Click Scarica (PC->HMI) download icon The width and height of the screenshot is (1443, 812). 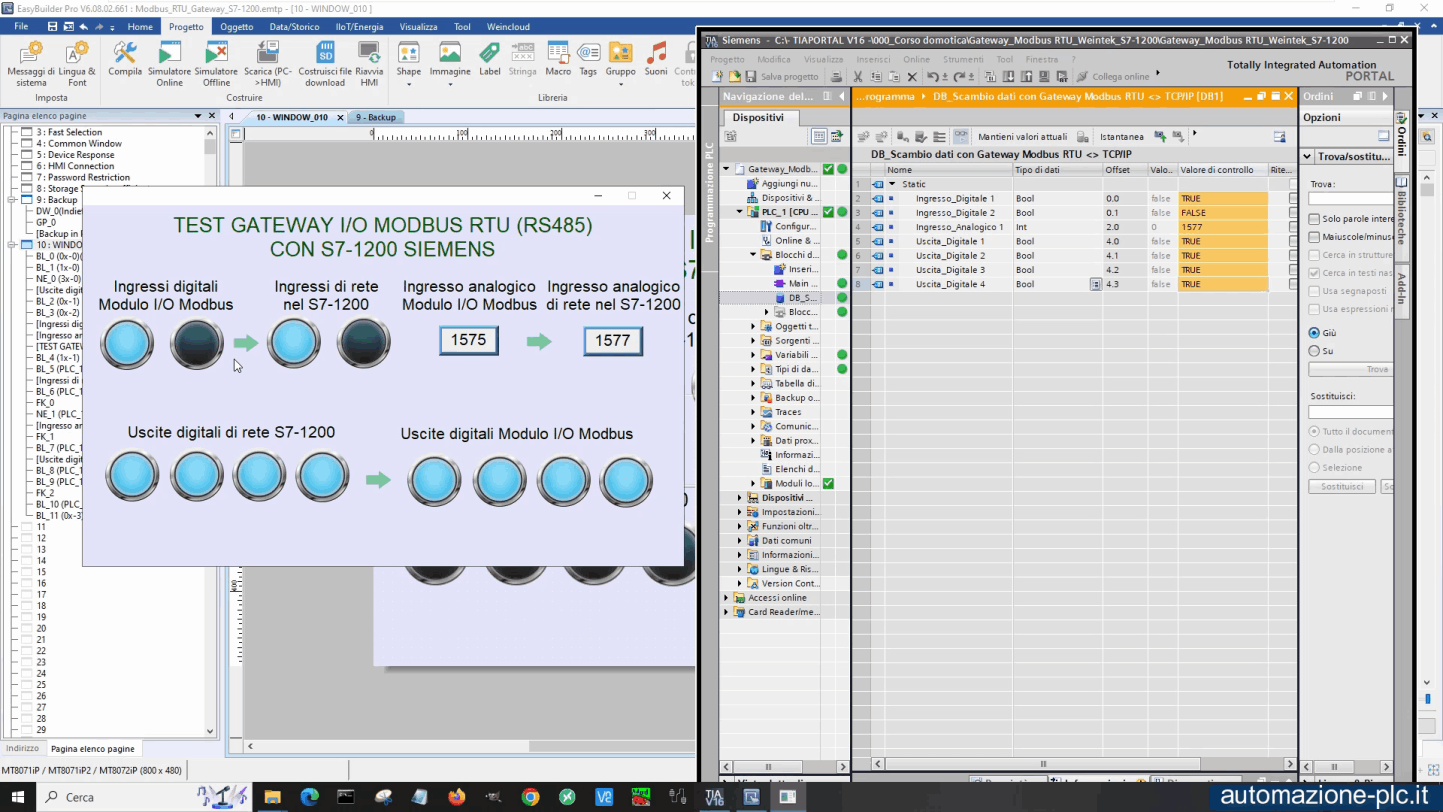click(x=268, y=63)
